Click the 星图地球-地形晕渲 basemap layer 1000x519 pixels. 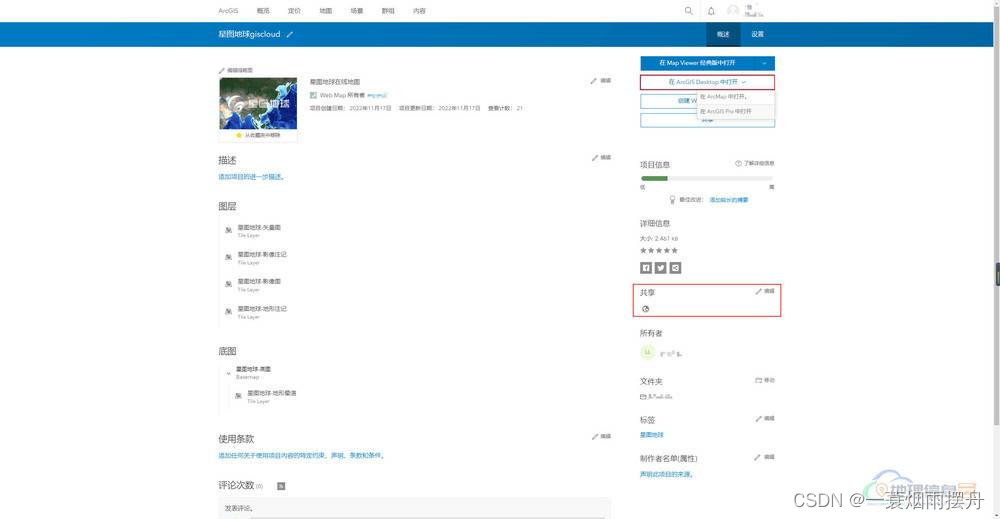272,393
